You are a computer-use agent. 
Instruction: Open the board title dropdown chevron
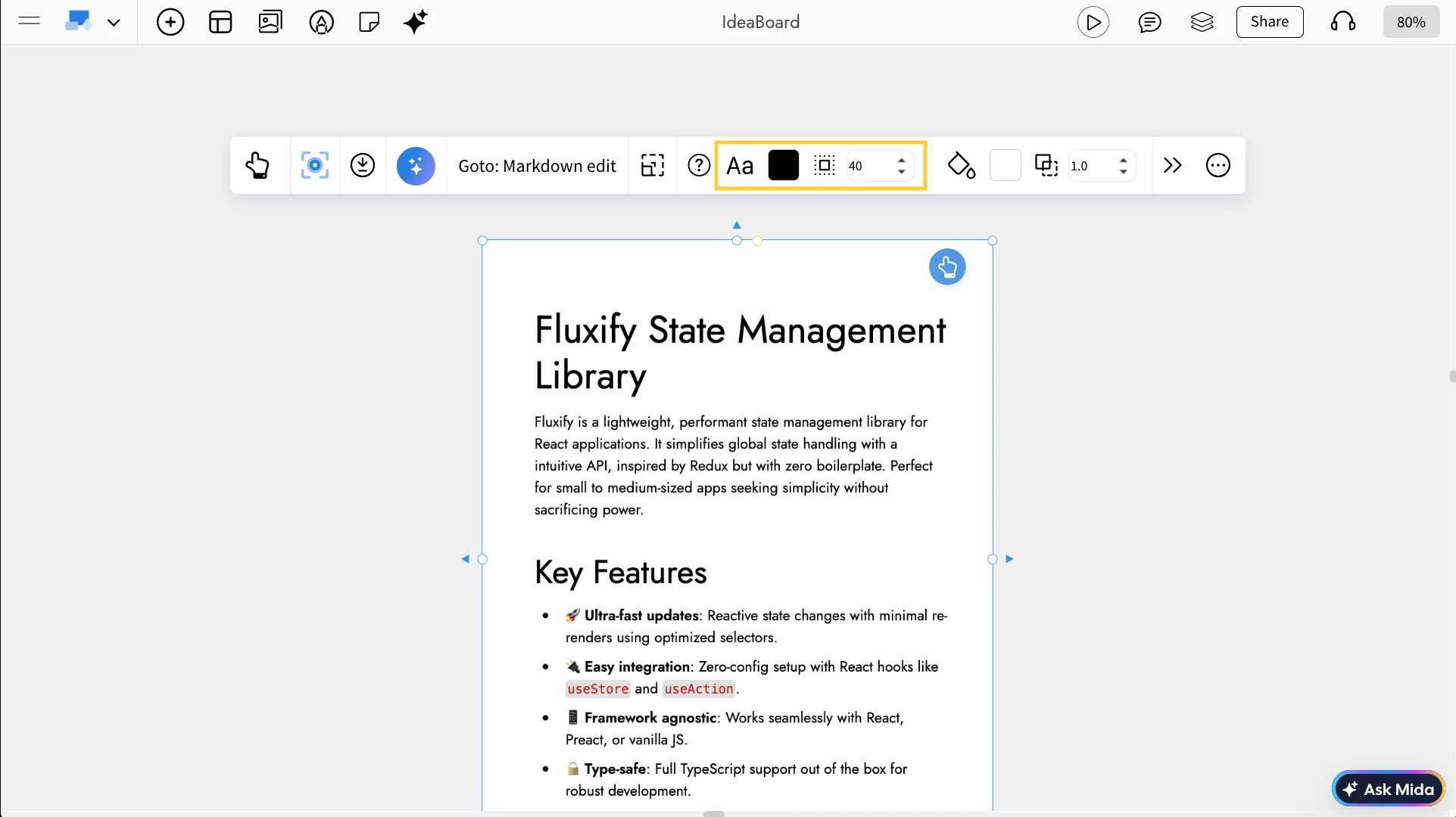(x=114, y=22)
